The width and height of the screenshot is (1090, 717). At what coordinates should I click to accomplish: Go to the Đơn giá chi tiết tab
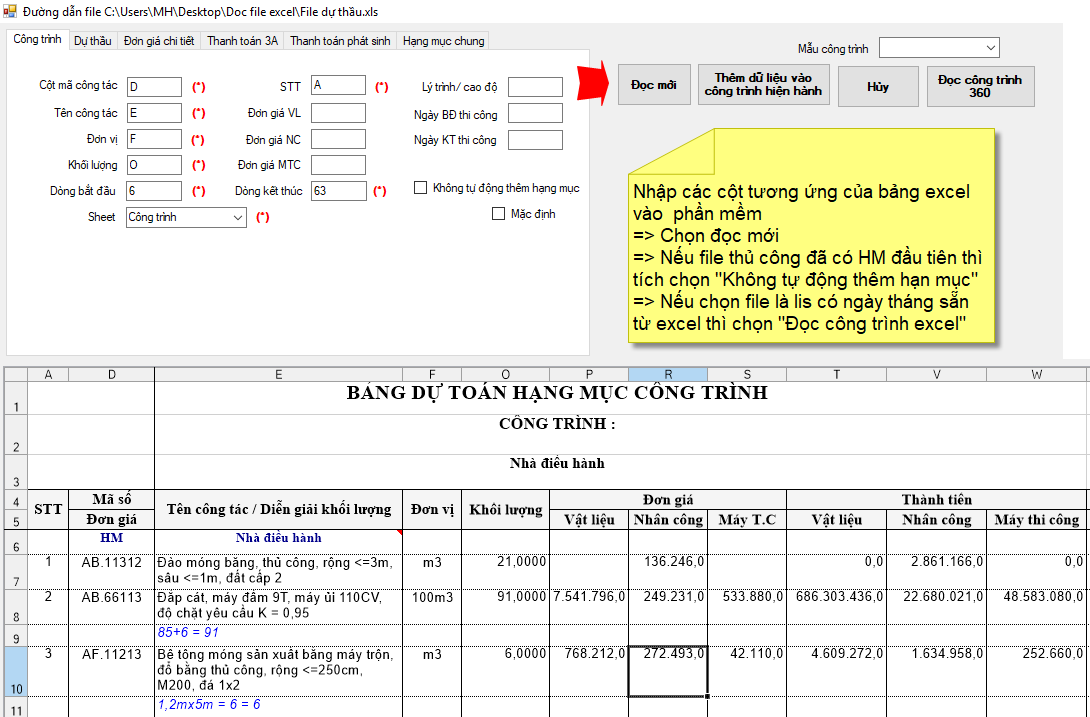159,41
